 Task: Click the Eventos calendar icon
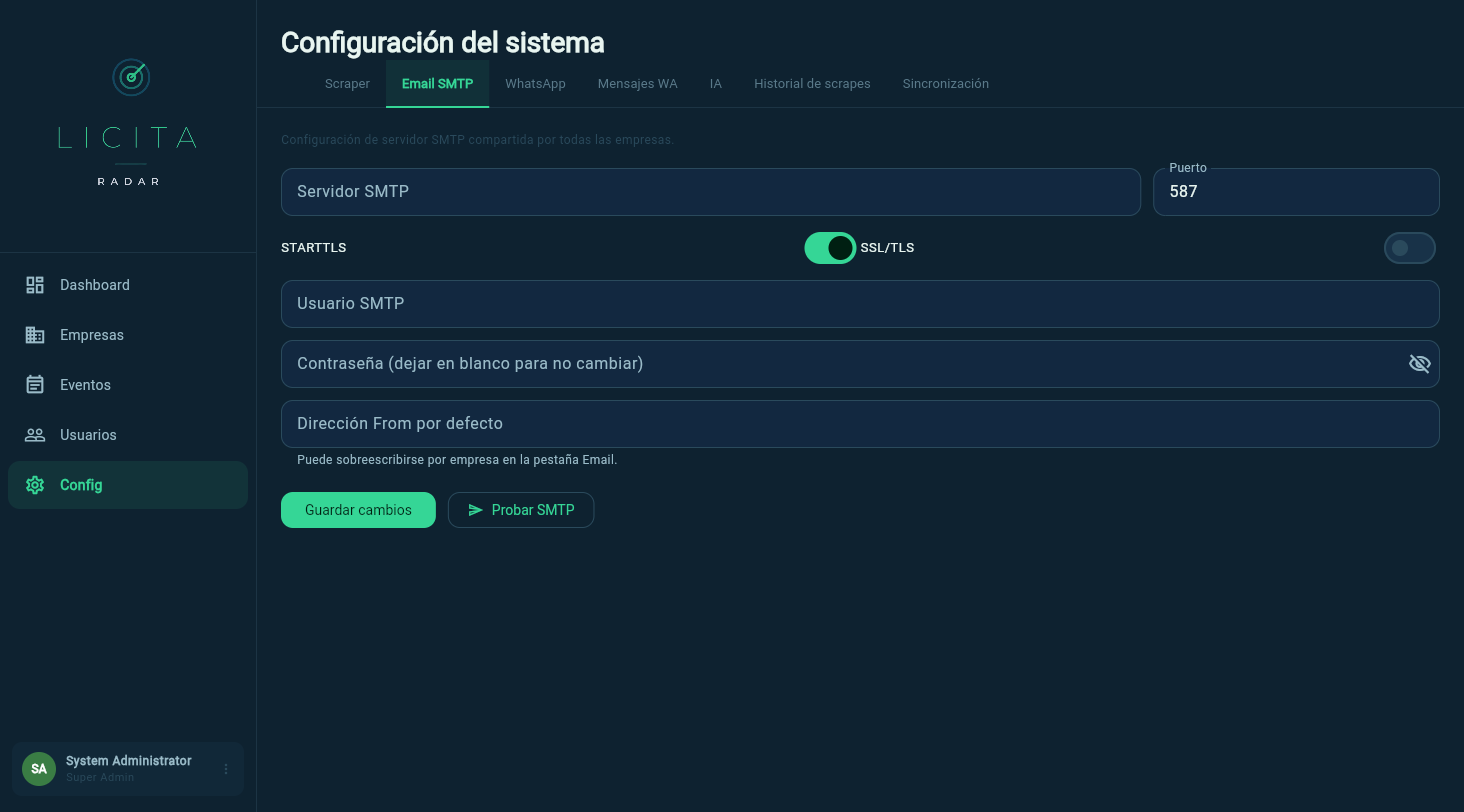35,385
